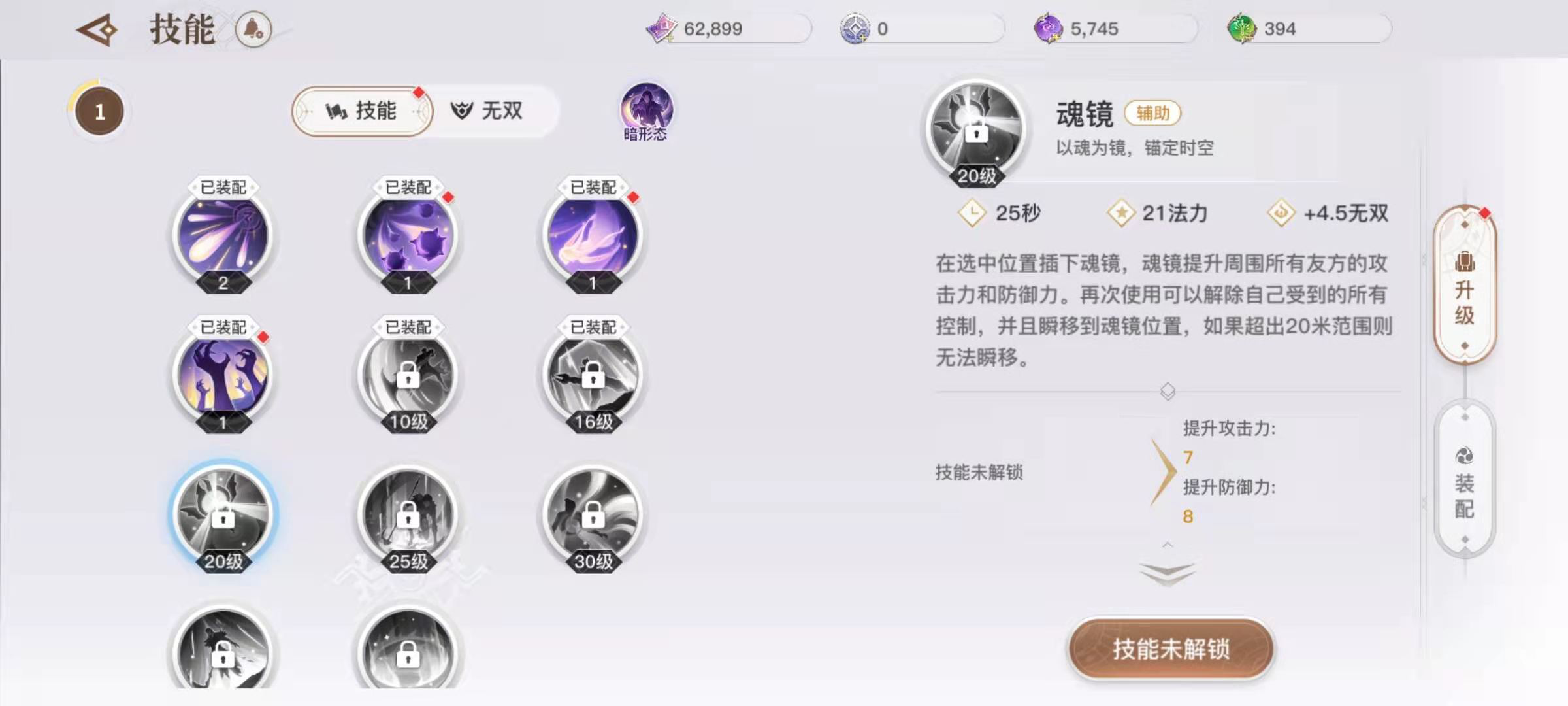Switch to the 技能 tab

pyautogui.click(x=362, y=111)
